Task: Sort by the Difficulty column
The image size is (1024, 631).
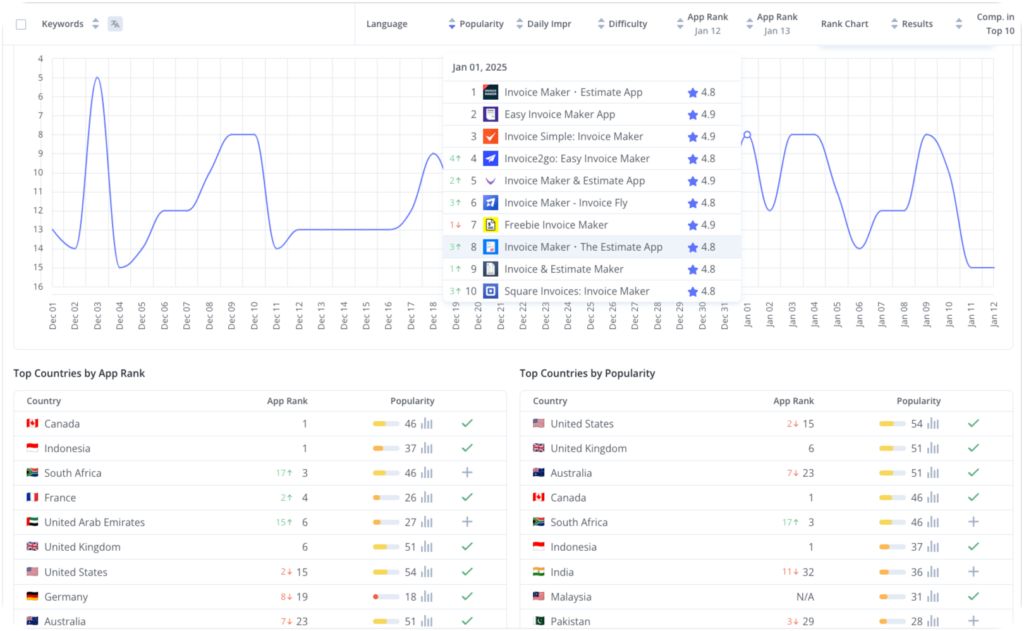Action: (601, 24)
